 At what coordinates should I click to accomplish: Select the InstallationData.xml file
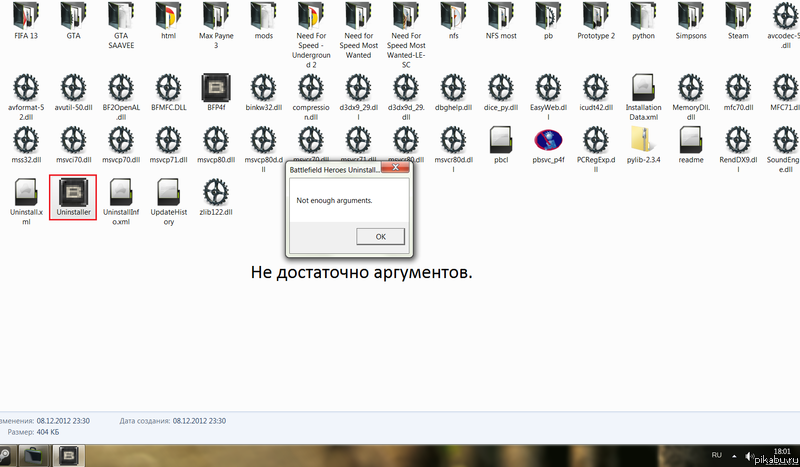click(643, 97)
